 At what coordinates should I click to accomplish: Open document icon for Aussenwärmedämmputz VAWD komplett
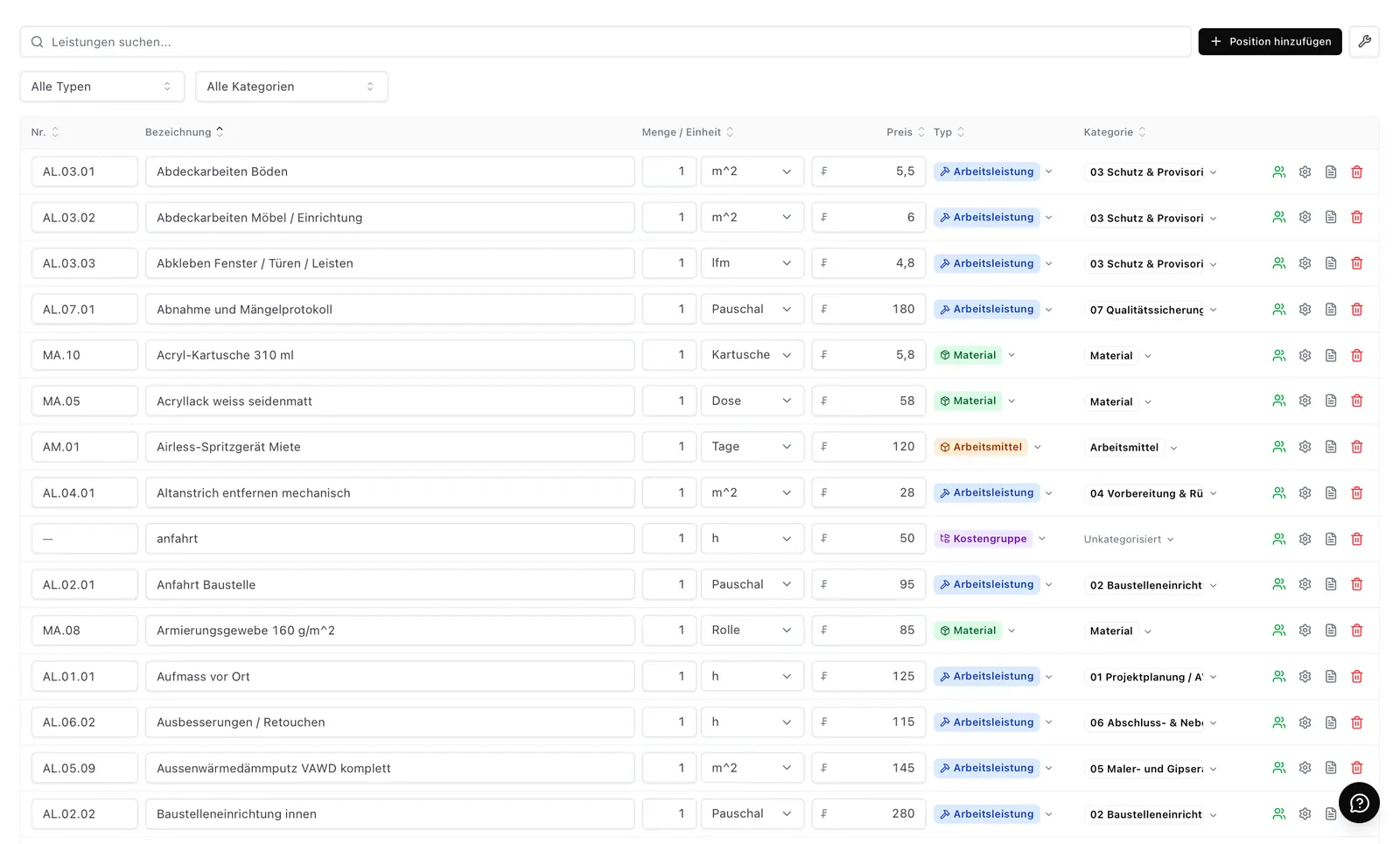[x=1330, y=768]
